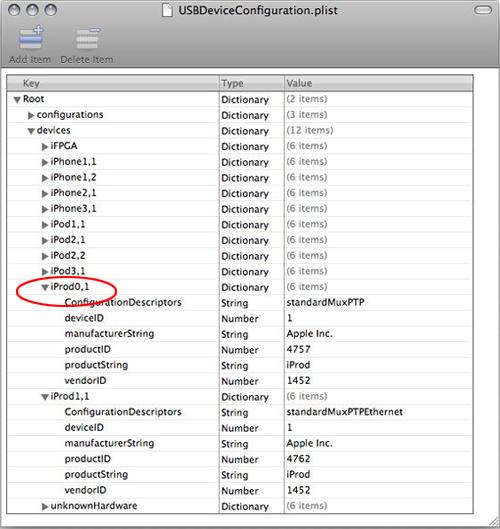Select the iProd1,1 key label
This screenshot has width=500, height=529.
[x=70, y=396]
